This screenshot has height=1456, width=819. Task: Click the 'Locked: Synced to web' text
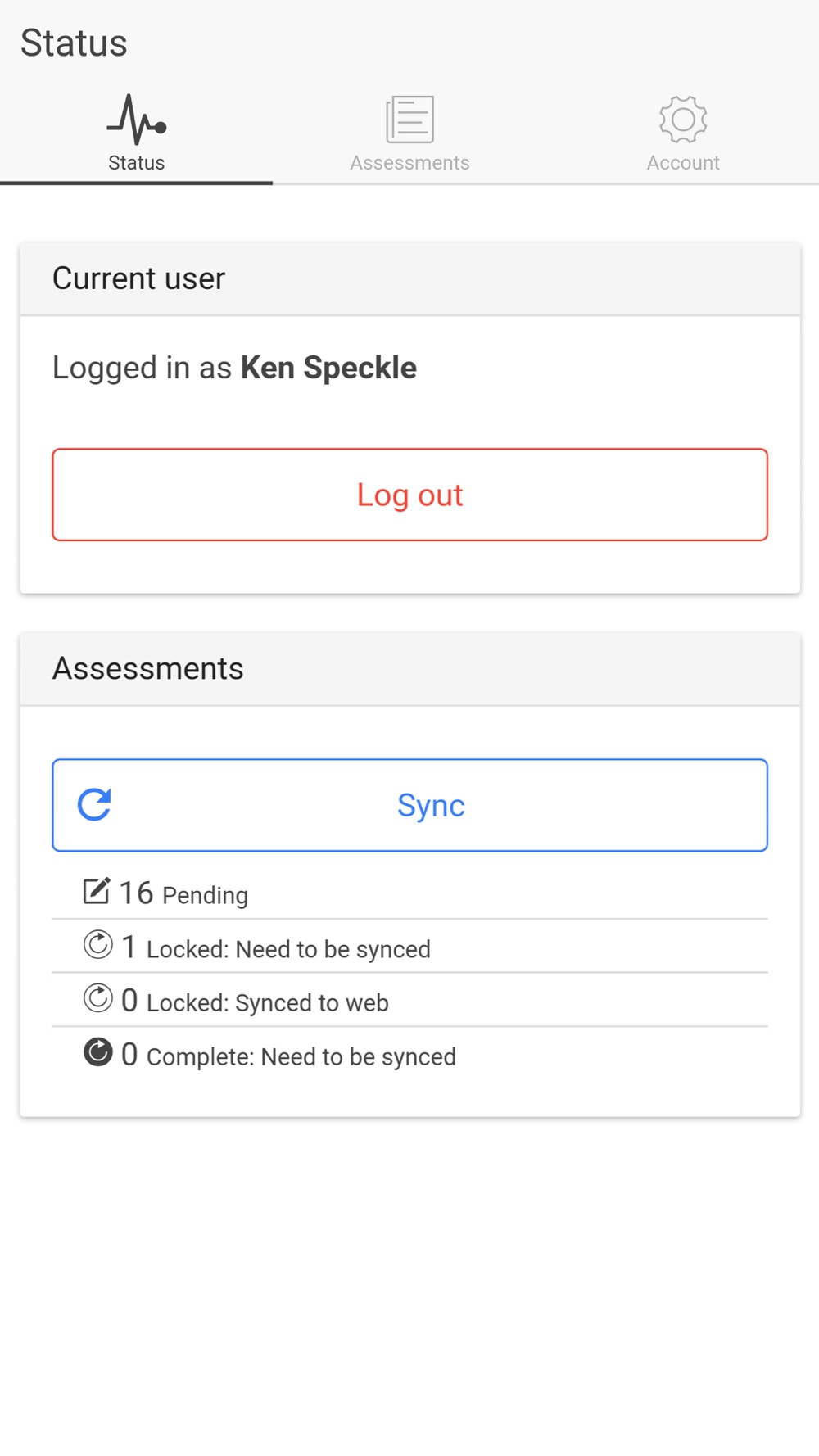267,1002
